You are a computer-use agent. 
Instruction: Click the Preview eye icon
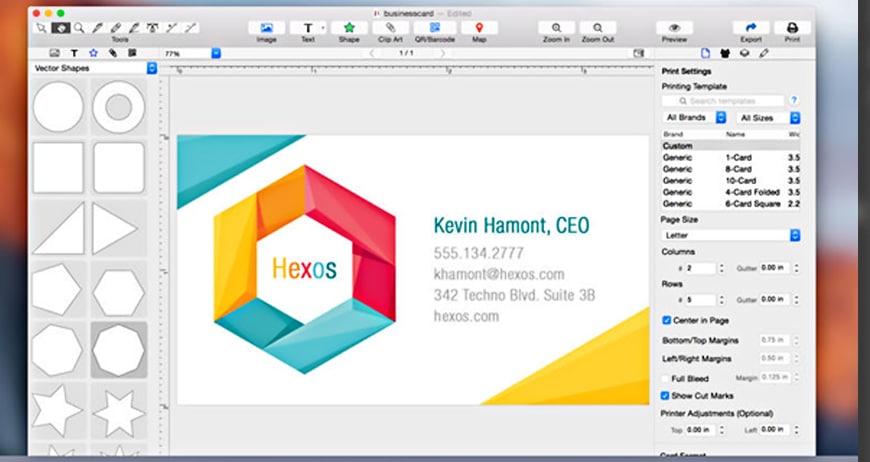tap(674, 28)
